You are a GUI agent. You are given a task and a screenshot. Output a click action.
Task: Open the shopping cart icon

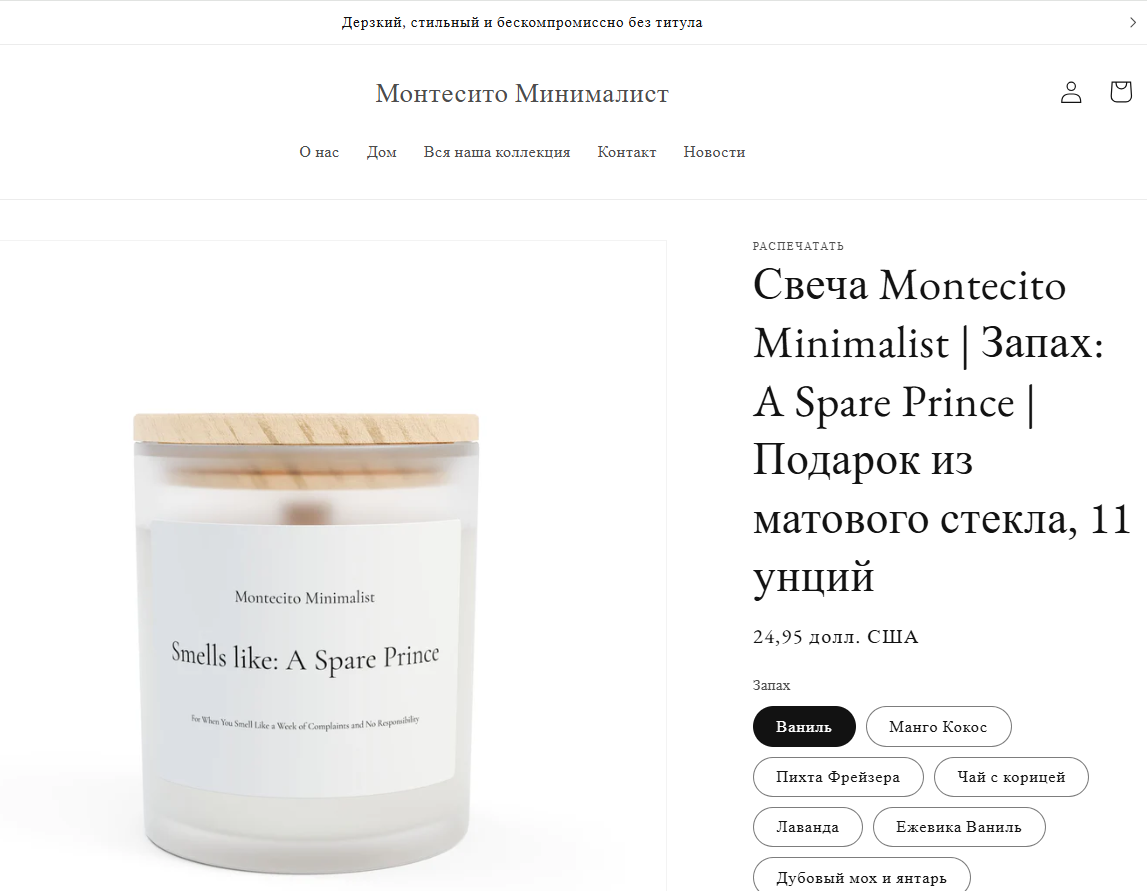click(x=1121, y=91)
